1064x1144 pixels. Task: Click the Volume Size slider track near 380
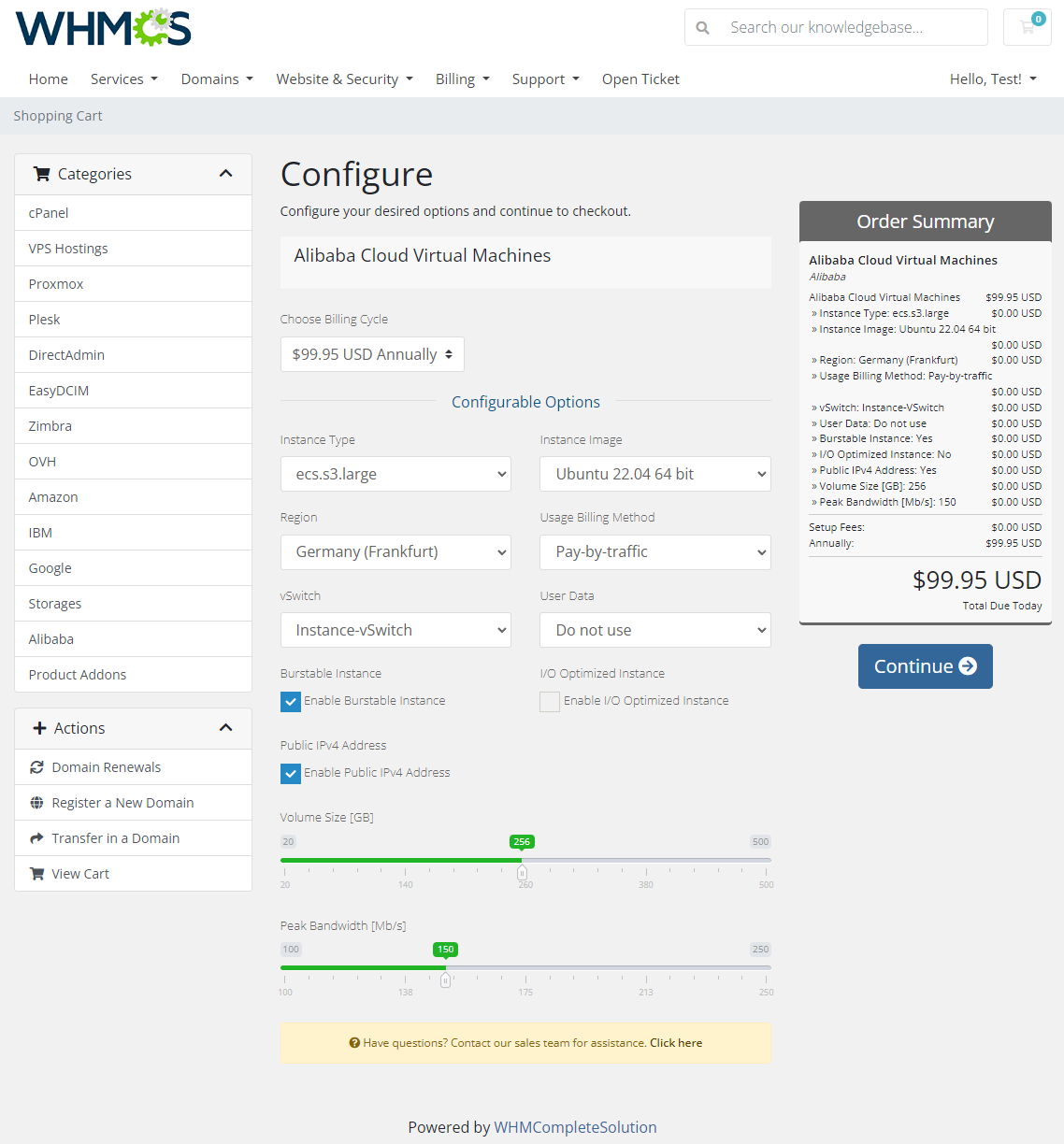pos(646,860)
